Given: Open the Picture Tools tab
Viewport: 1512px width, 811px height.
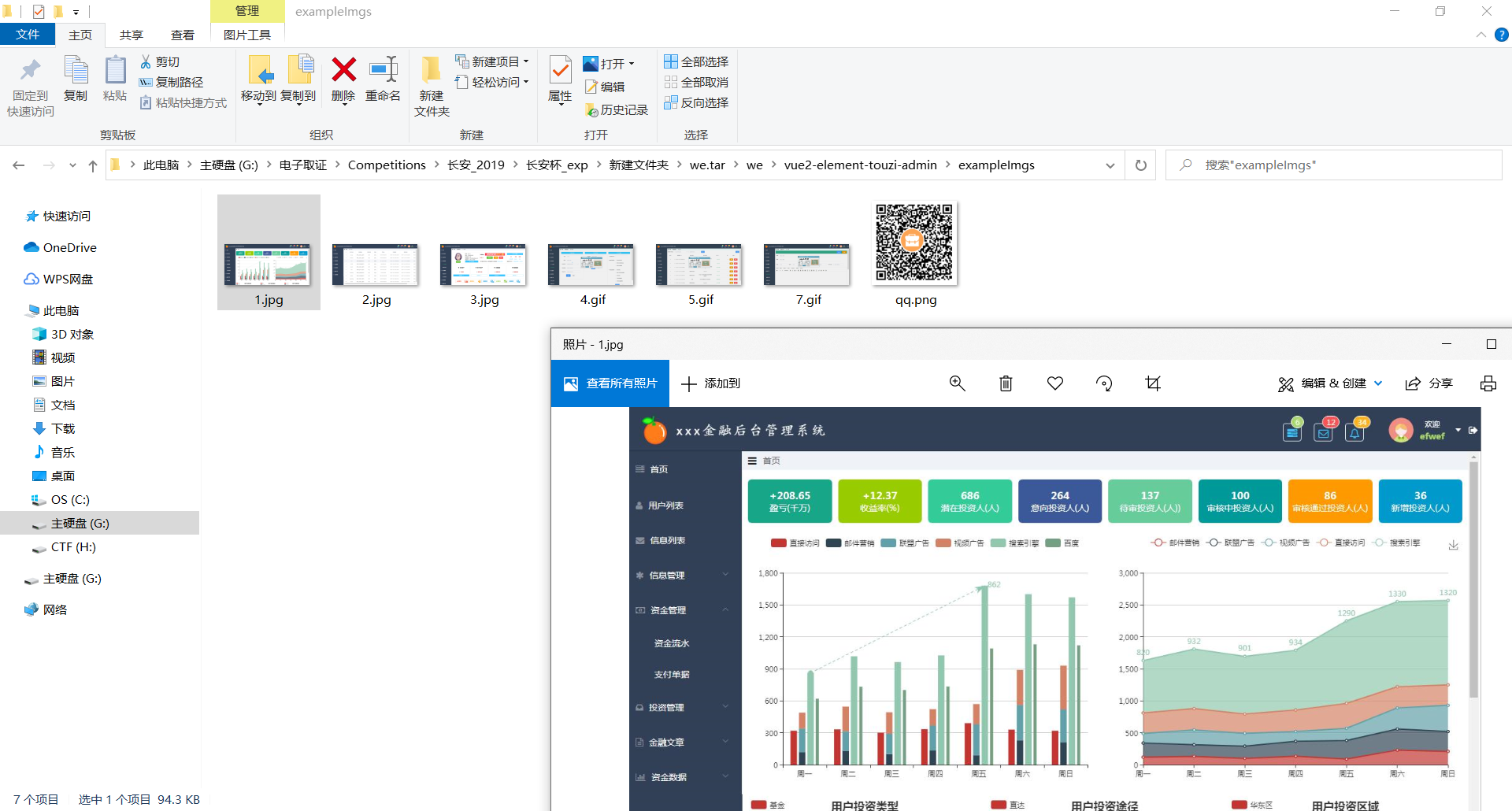Looking at the screenshot, I should [x=247, y=35].
